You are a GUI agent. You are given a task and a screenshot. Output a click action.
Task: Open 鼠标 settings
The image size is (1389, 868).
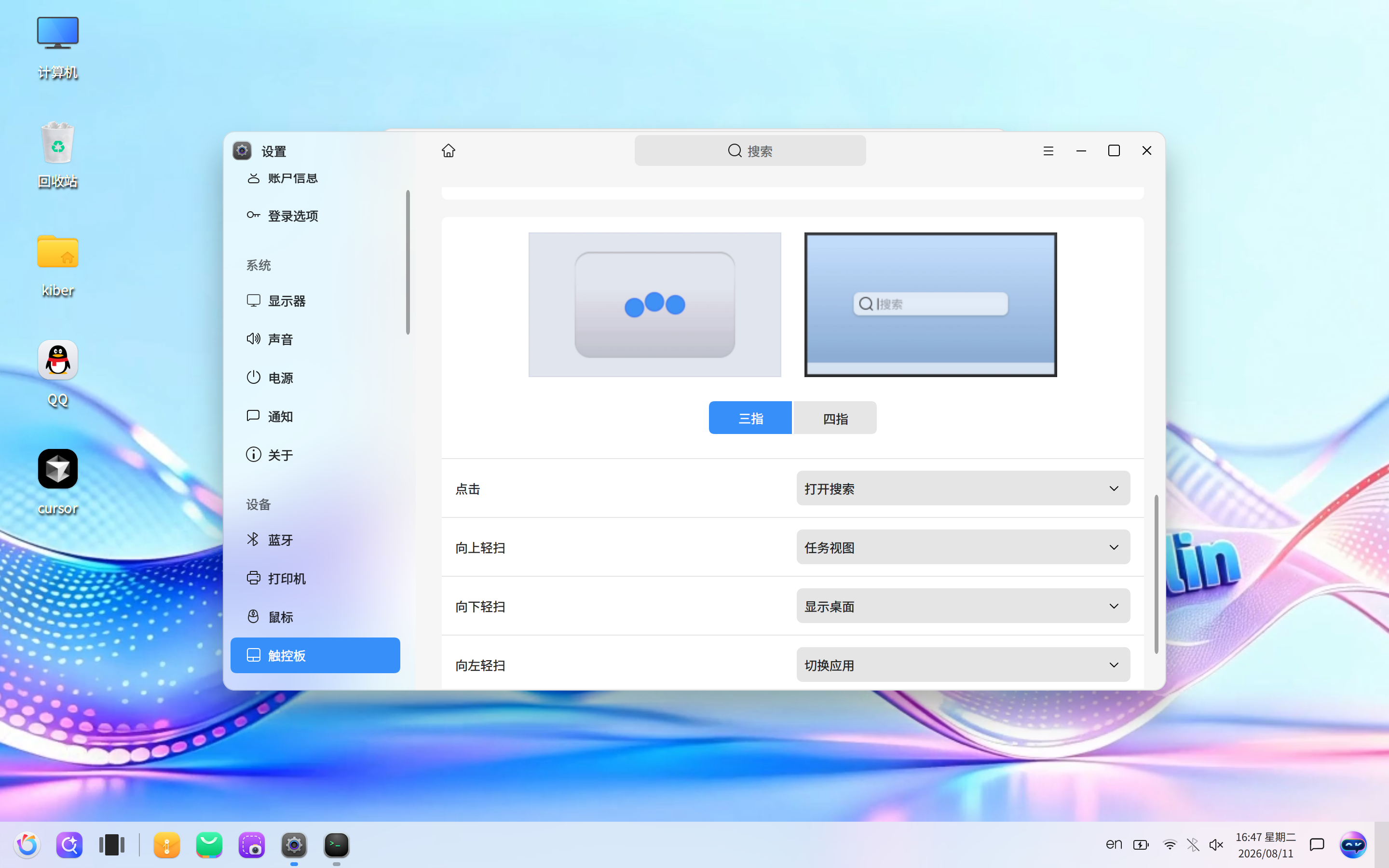point(315,617)
